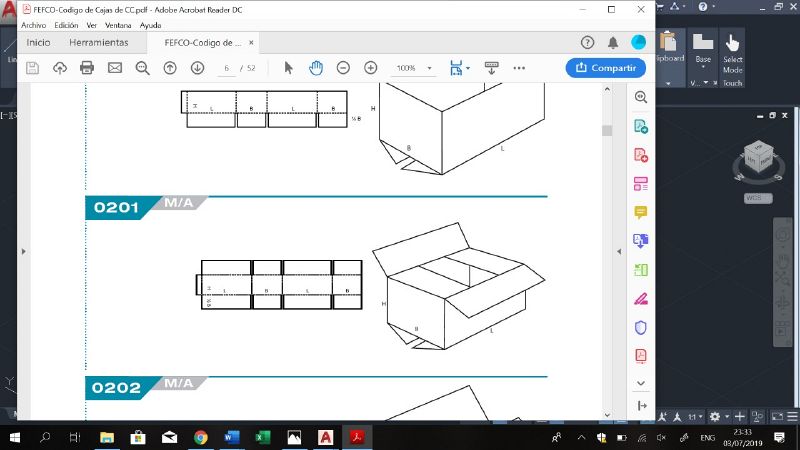Screen dimensions: 800x450
Task: Open the Action Center notification icon
Action: tap(779, 437)
